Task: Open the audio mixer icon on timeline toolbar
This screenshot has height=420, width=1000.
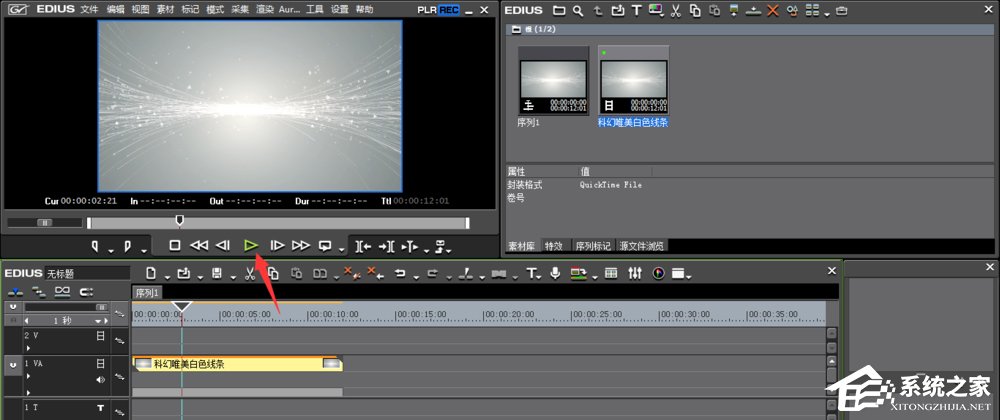Action: pyautogui.click(x=634, y=273)
